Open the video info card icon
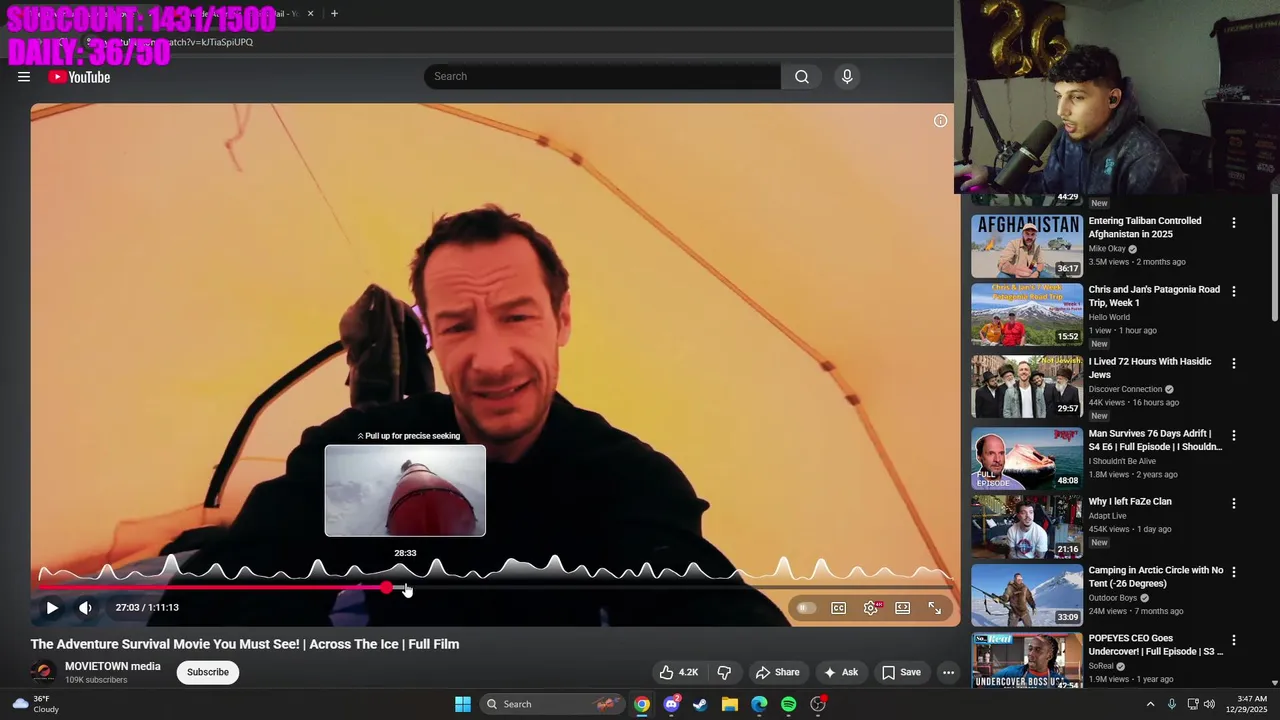Screen dimensions: 1280x720 coord(940,121)
